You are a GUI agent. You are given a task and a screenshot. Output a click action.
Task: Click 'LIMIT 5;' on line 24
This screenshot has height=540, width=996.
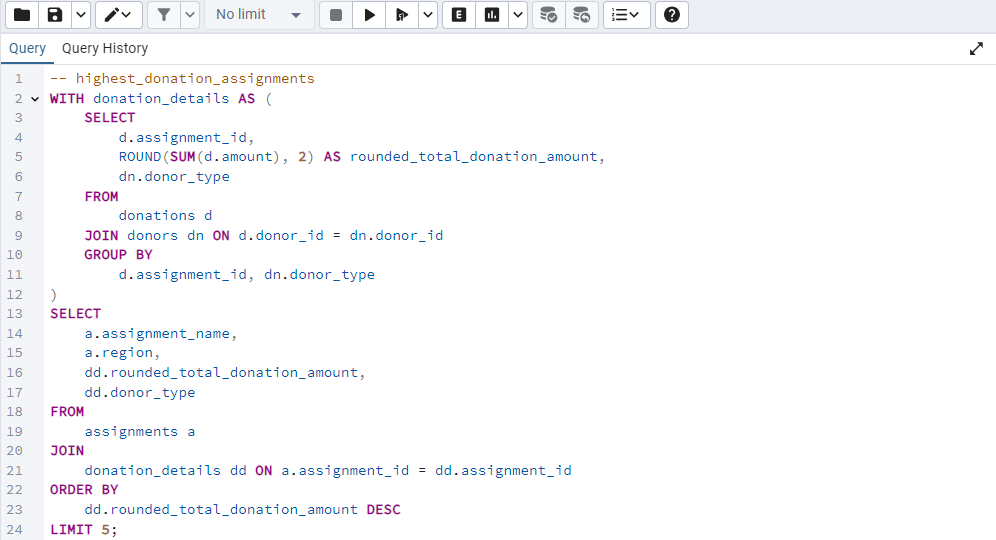point(84,530)
